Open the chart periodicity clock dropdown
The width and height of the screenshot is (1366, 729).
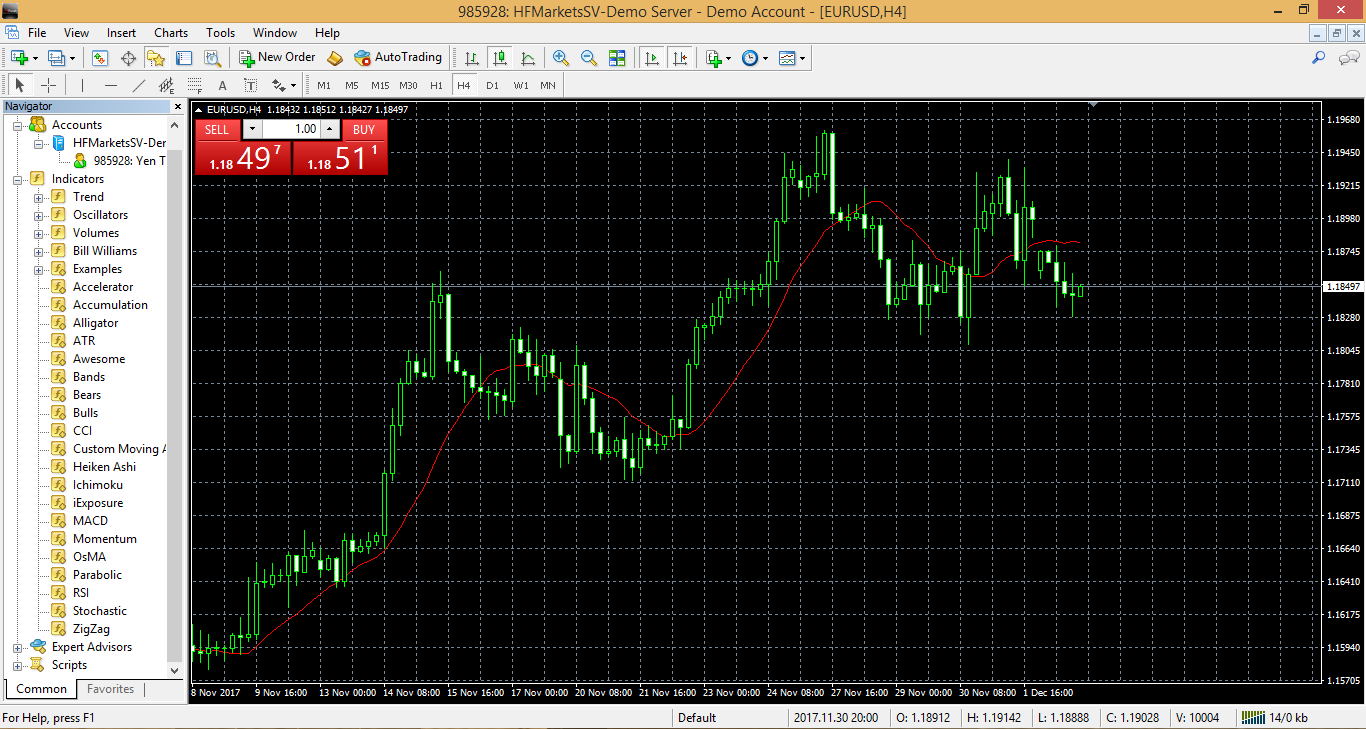coord(755,58)
